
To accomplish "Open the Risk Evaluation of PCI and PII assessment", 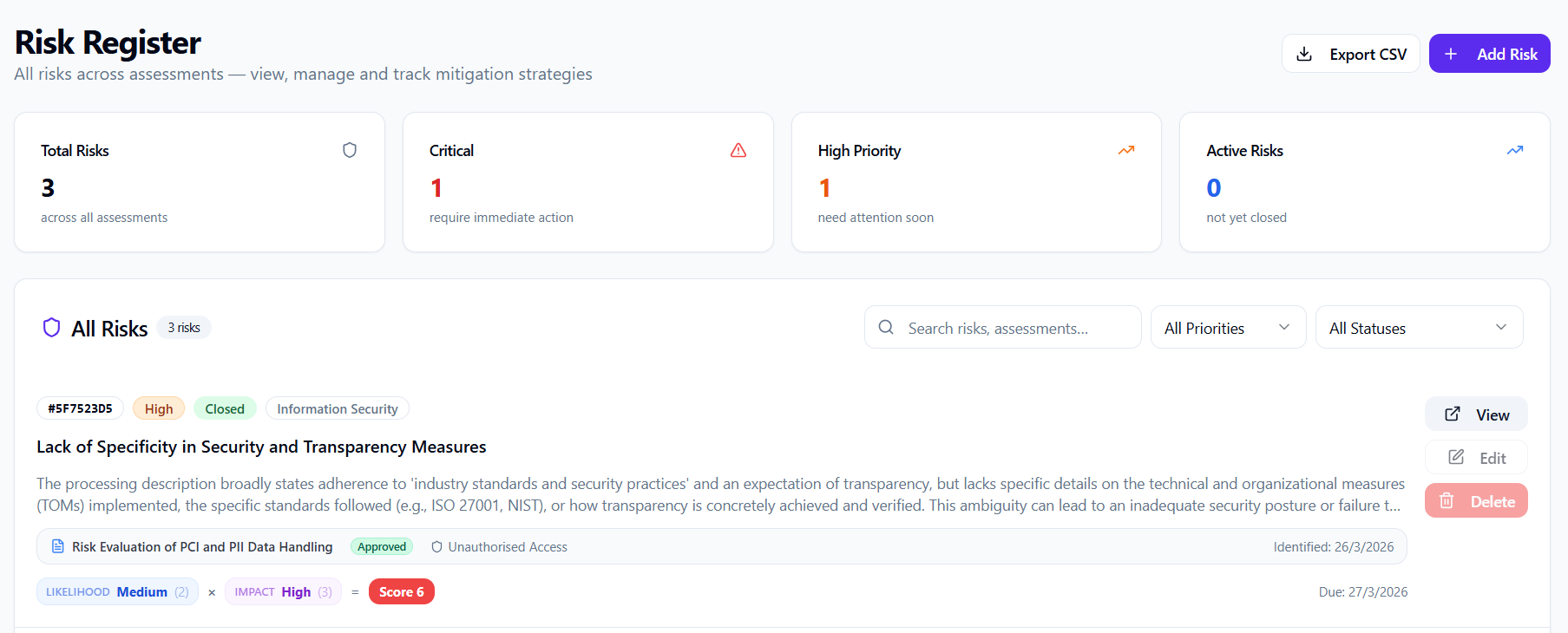I will coord(202,546).
